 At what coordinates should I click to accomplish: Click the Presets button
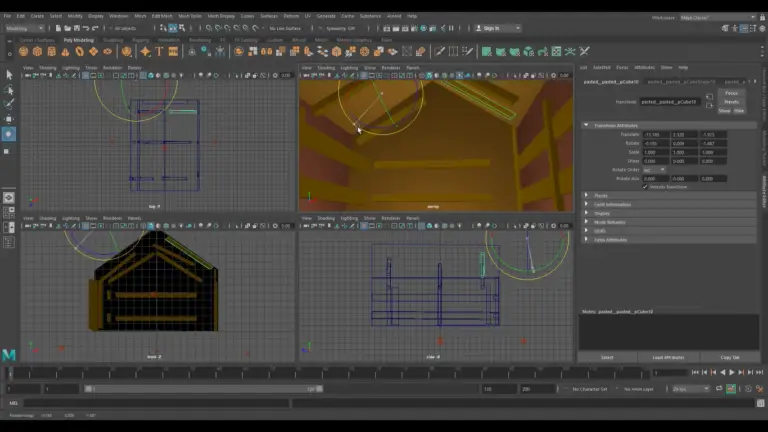pos(731,102)
